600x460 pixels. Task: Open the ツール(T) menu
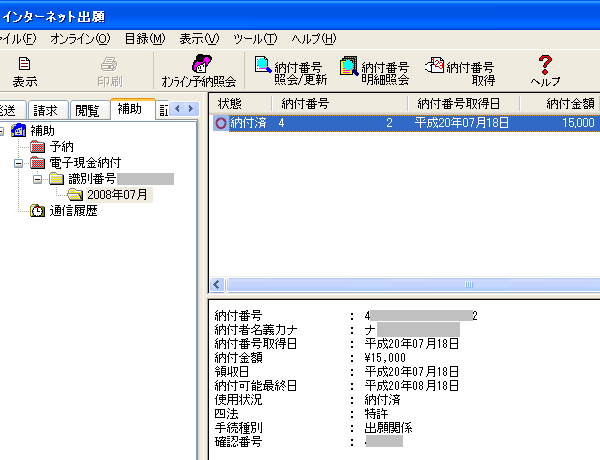(x=255, y=38)
